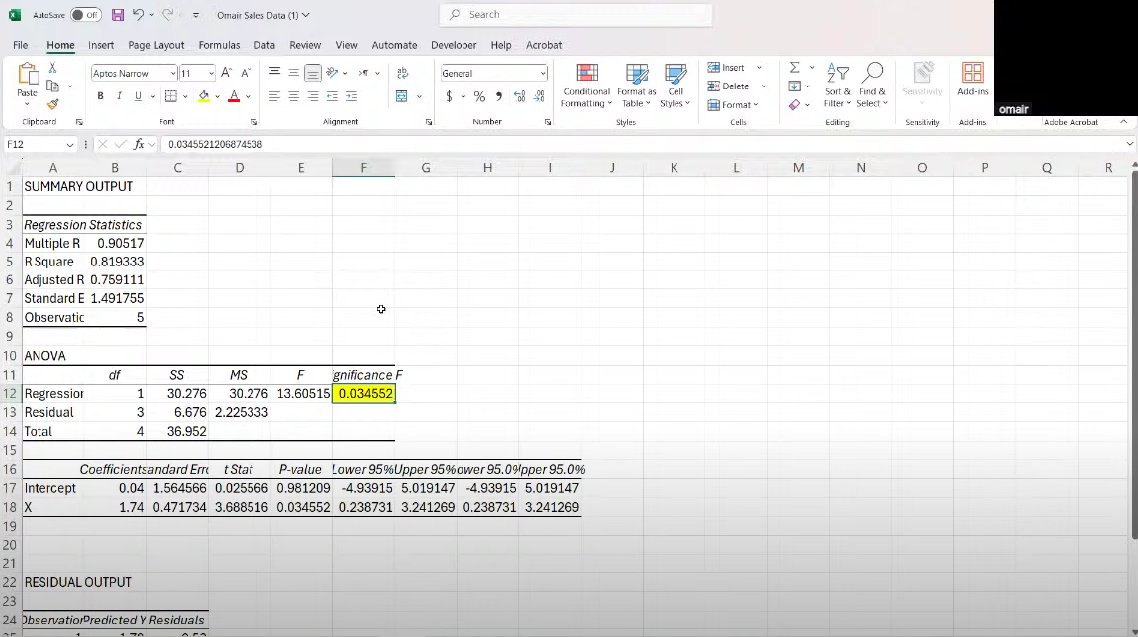1138x637 pixels.
Task: Click the Copy icon
Action: click(52, 86)
